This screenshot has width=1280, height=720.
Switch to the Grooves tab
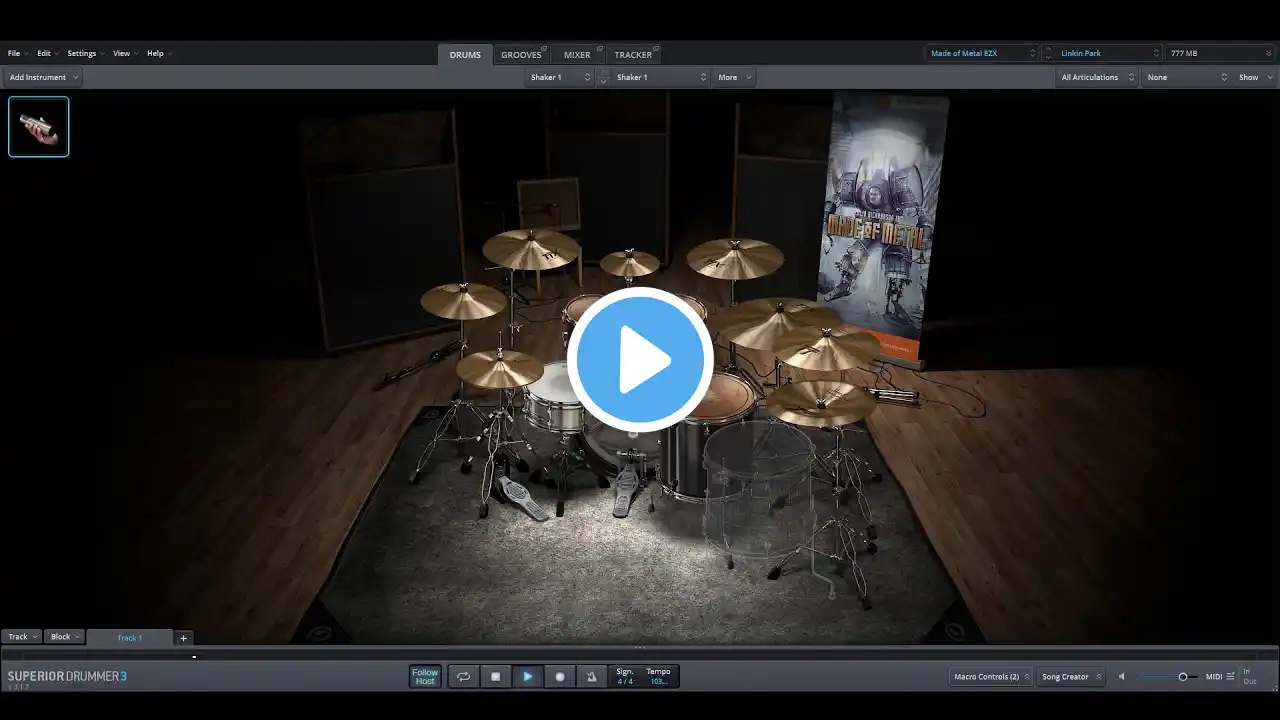(x=523, y=55)
